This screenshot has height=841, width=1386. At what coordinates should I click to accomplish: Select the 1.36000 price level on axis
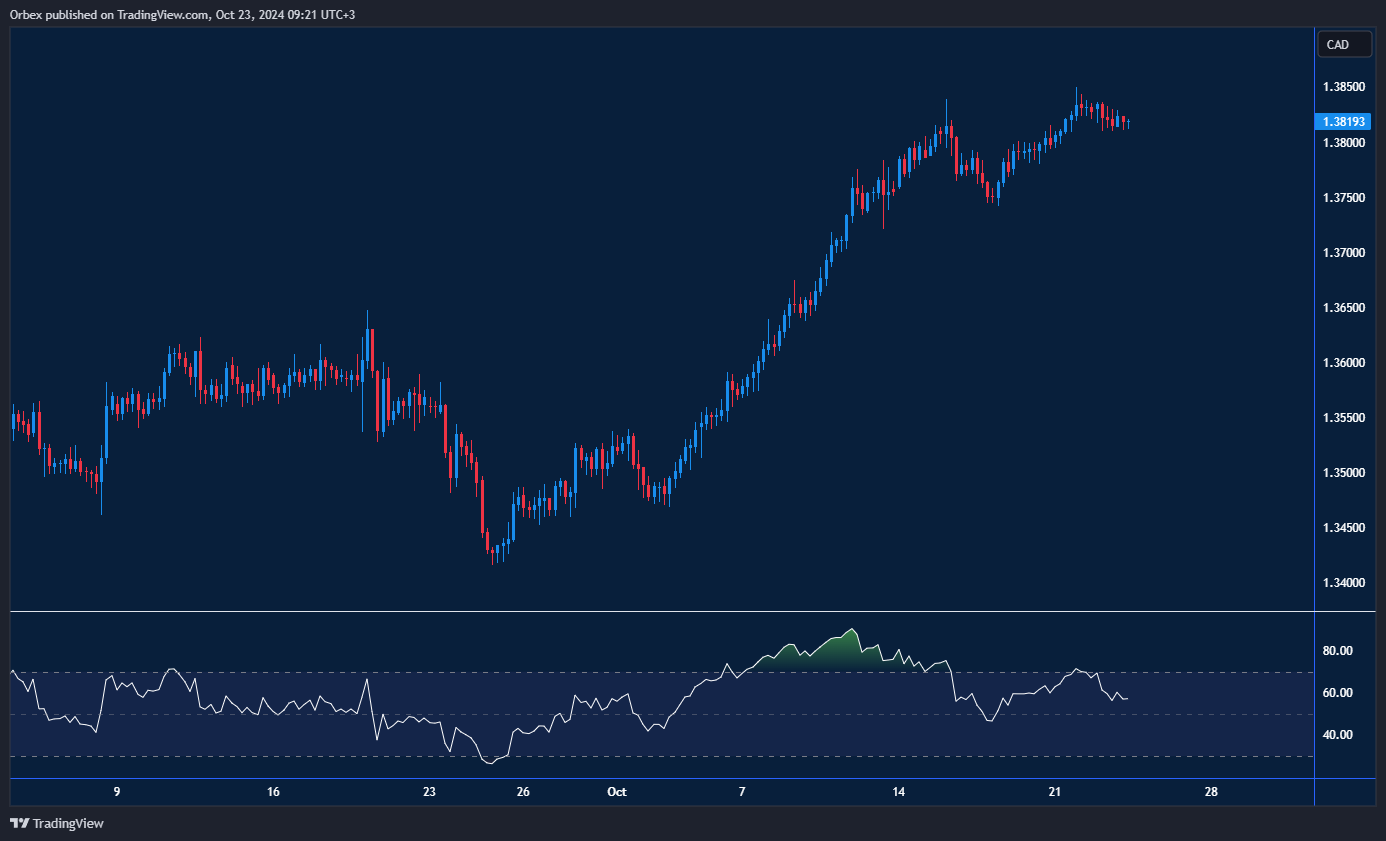(x=1344, y=363)
